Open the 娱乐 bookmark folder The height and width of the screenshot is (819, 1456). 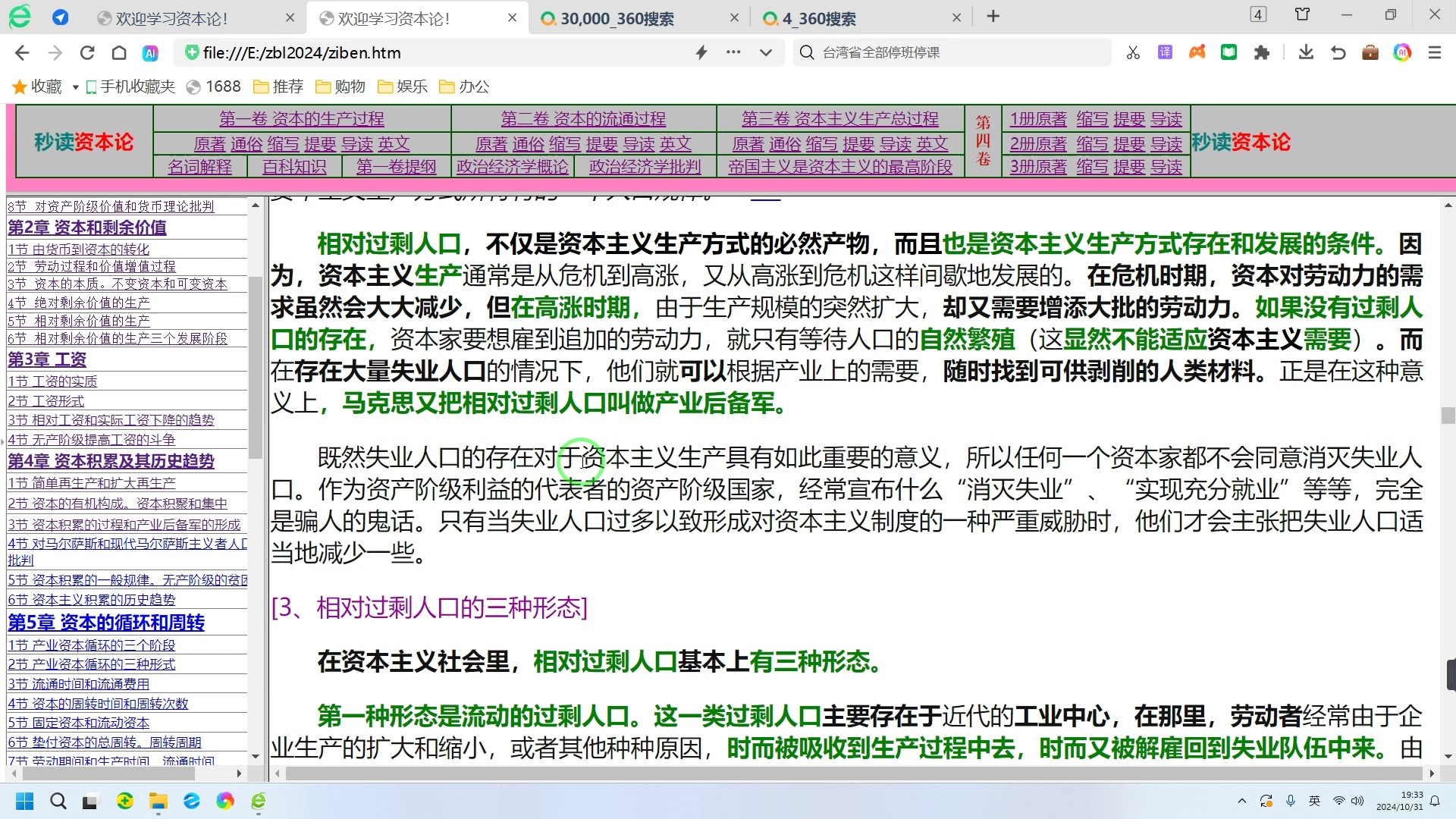pos(403,86)
